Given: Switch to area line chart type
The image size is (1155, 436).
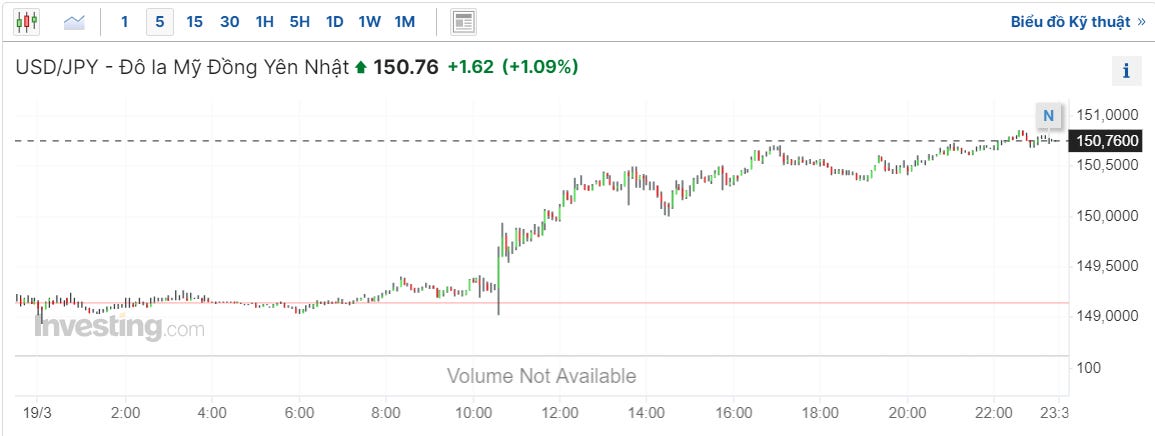Looking at the screenshot, I should 75,21.
